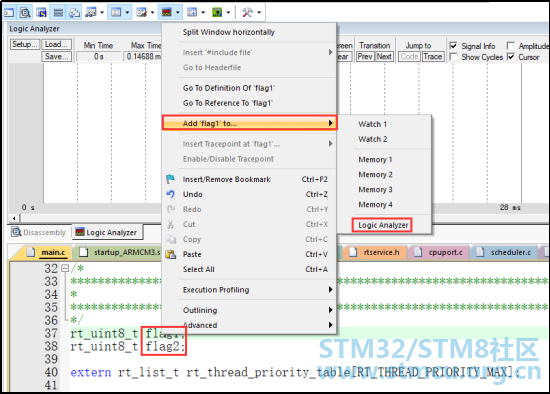
Task: Click the scheduler.c file icon
Action: (x=480, y=252)
